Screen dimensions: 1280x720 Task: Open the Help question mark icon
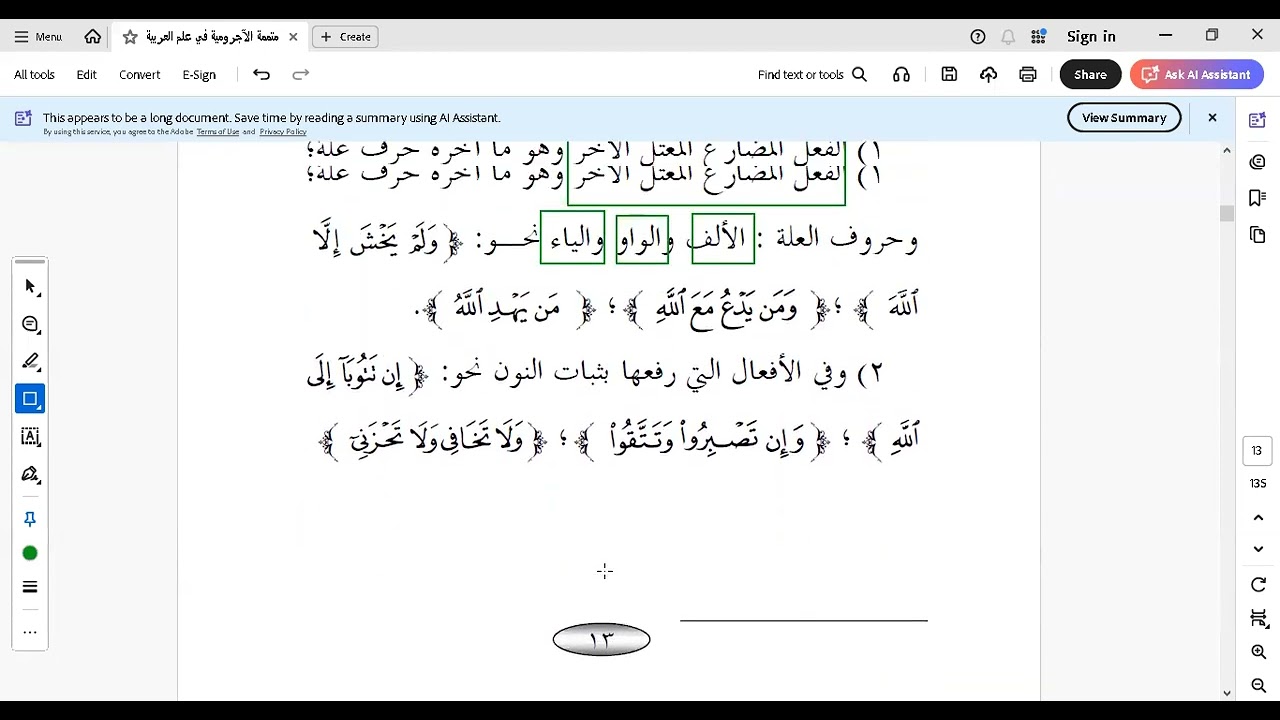978,37
